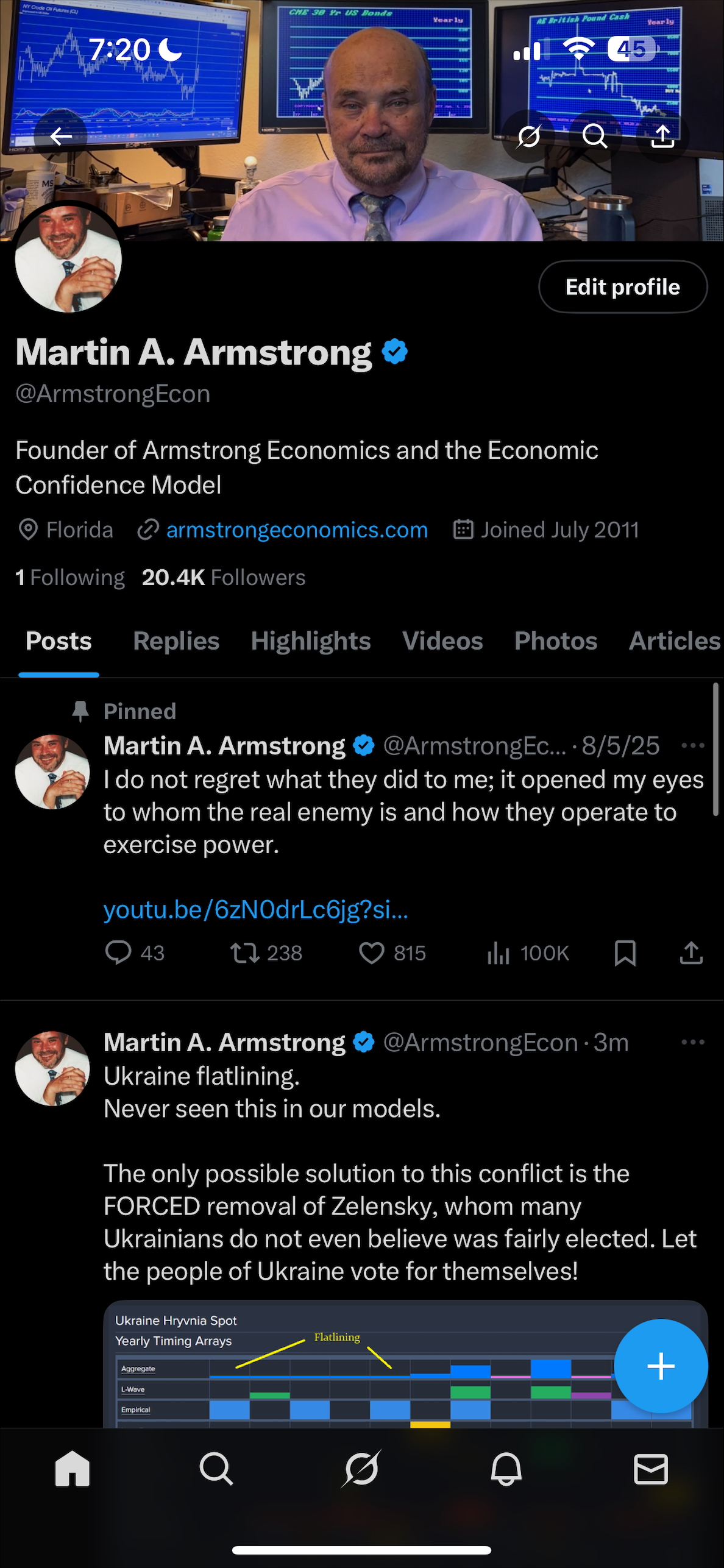Search this profile with magnifier icon
The width and height of the screenshot is (724, 1568).
[x=595, y=136]
